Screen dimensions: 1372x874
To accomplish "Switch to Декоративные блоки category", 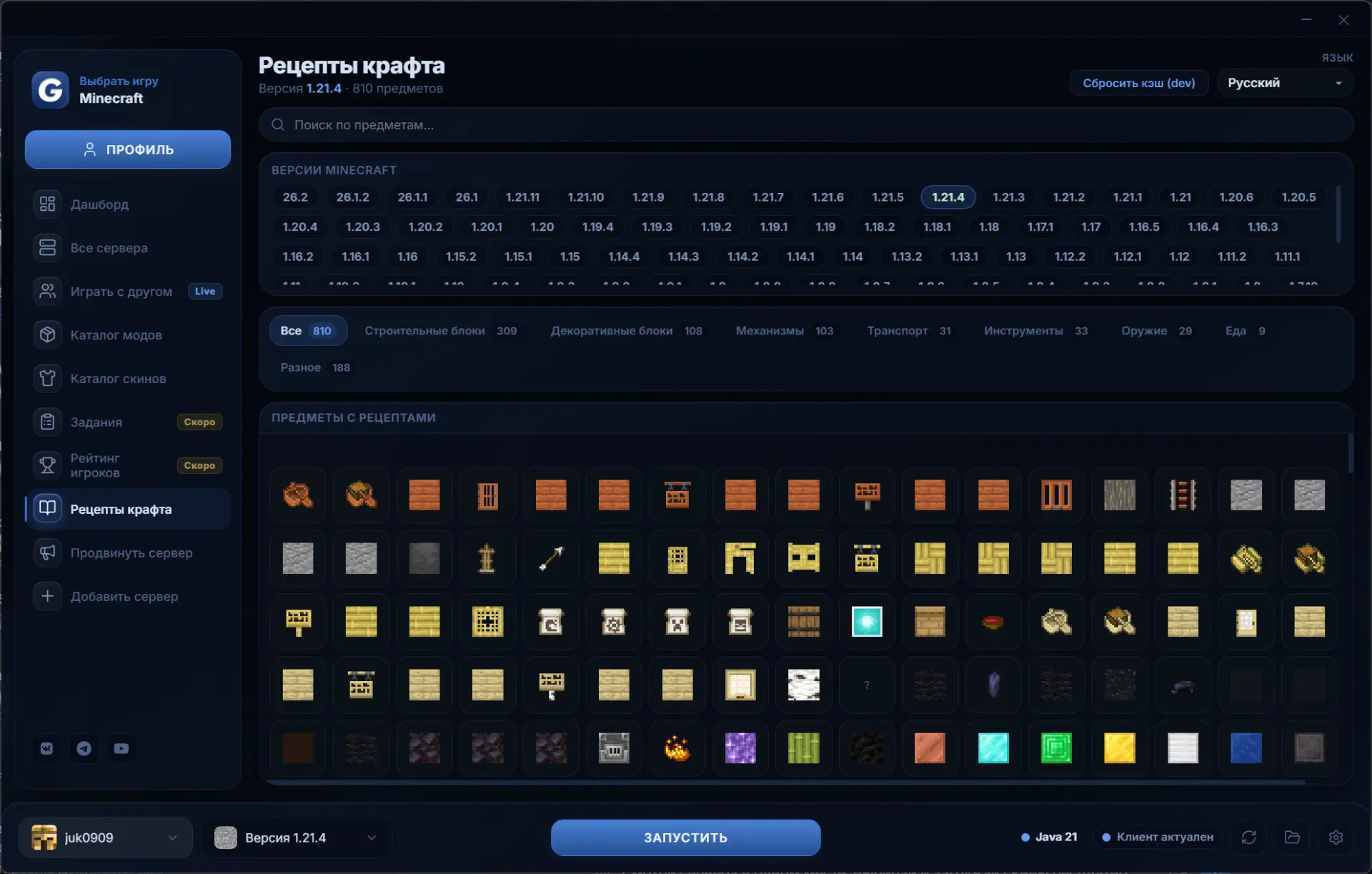I will 627,331.
